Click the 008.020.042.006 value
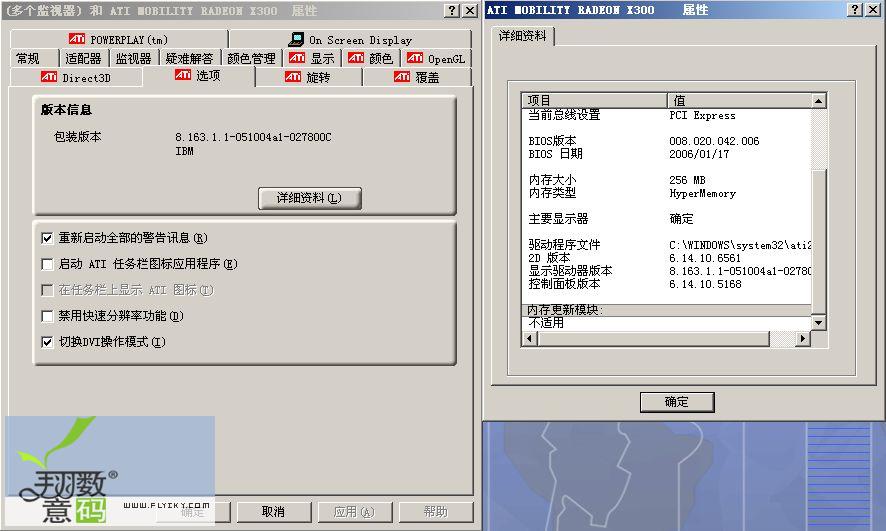 pyautogui.click(x=714, y=141)
